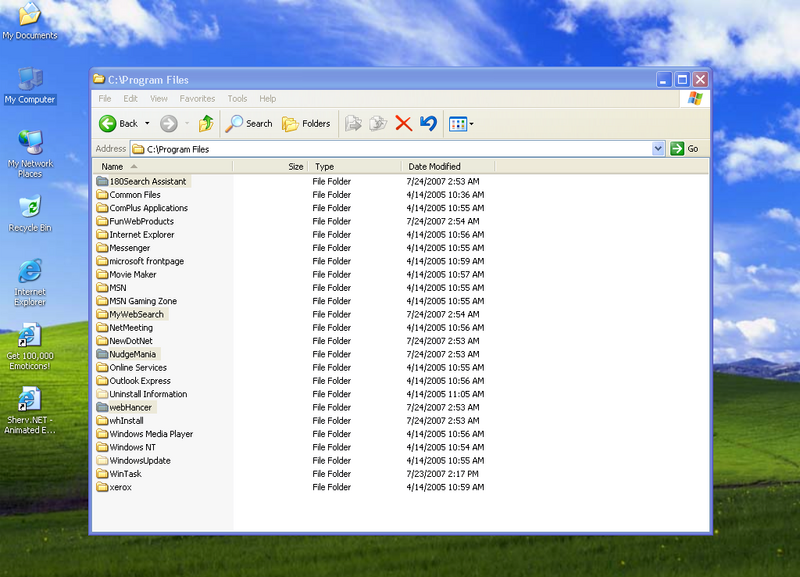Click the blue Undo arrow icon
800x577 pixels.
(429, 123)
